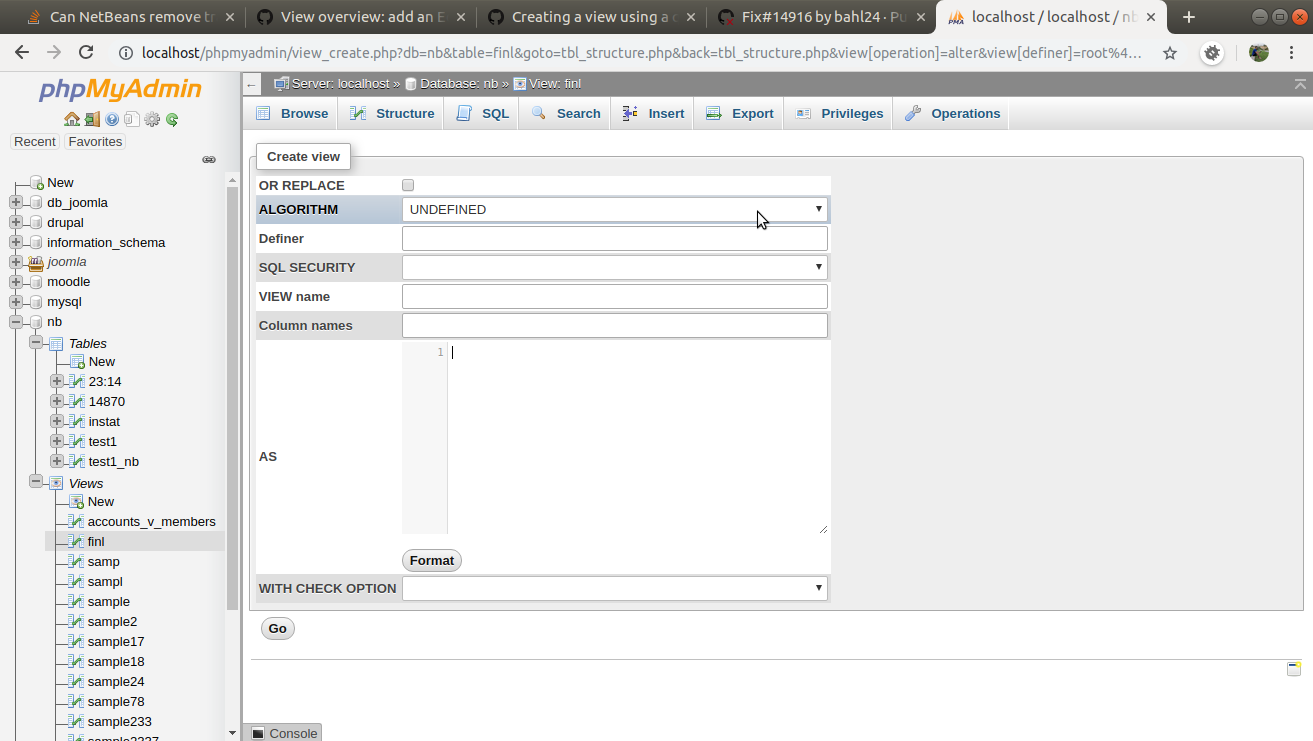Image resolution: width=1313 pixels, height=741 pixels.
Task: Switch to the SQL tab
Action: pyautogui.click(x=483, y=113)
